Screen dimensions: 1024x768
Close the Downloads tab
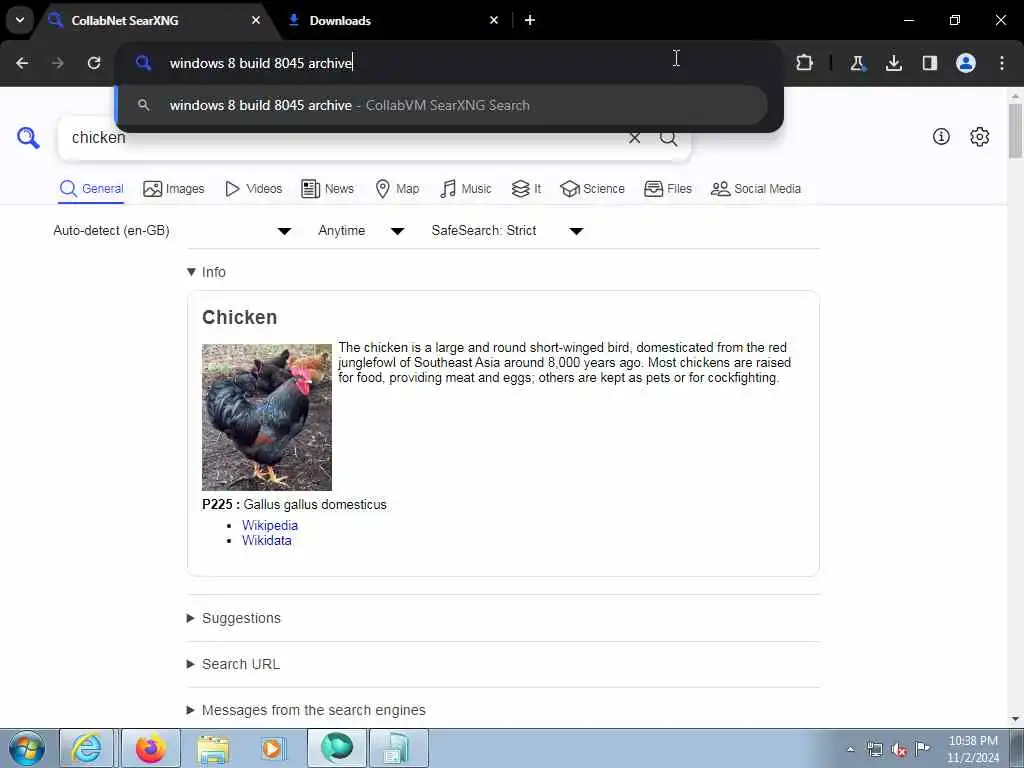[494, 20]
